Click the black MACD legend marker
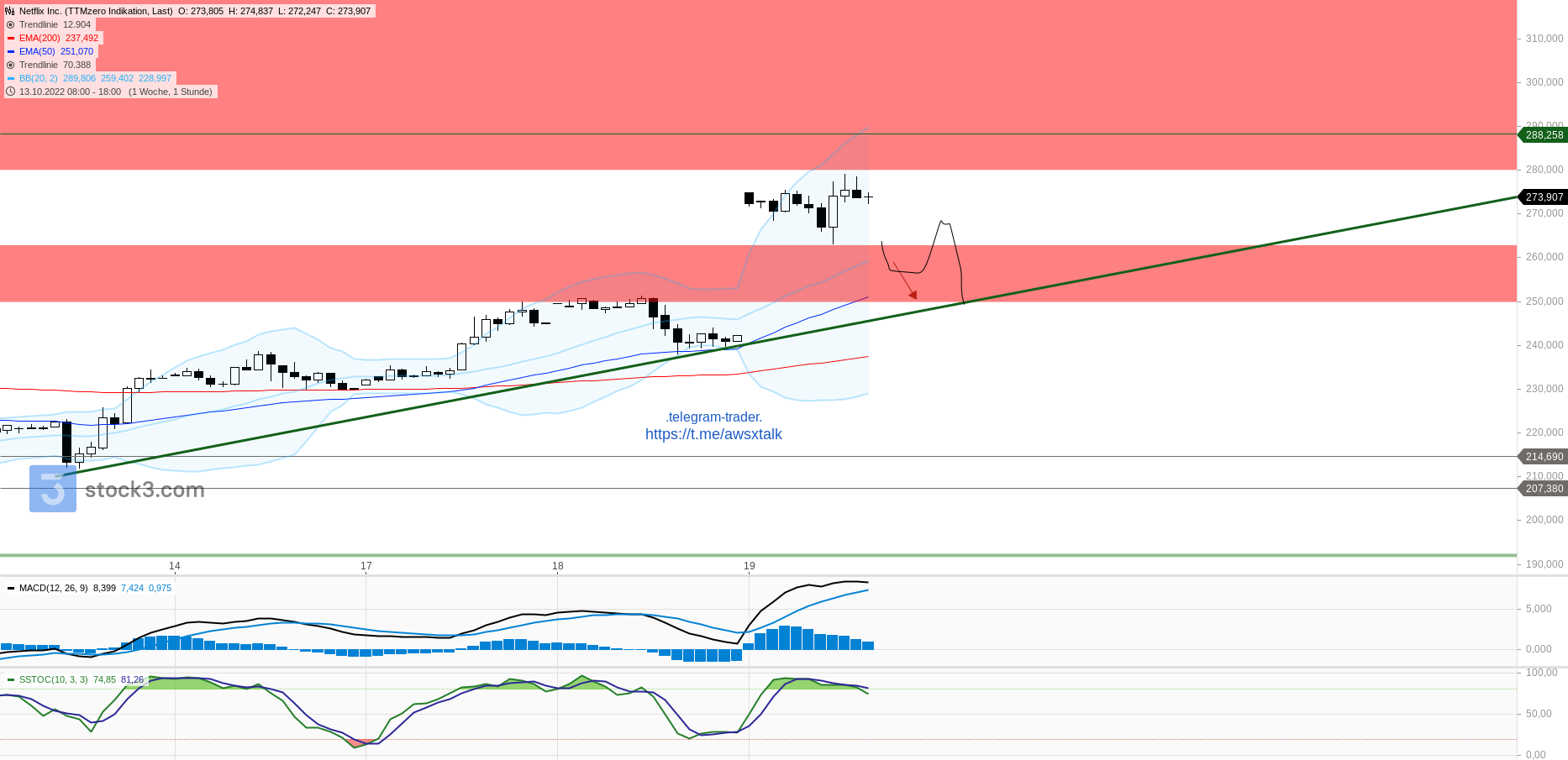 coord(11,588)
